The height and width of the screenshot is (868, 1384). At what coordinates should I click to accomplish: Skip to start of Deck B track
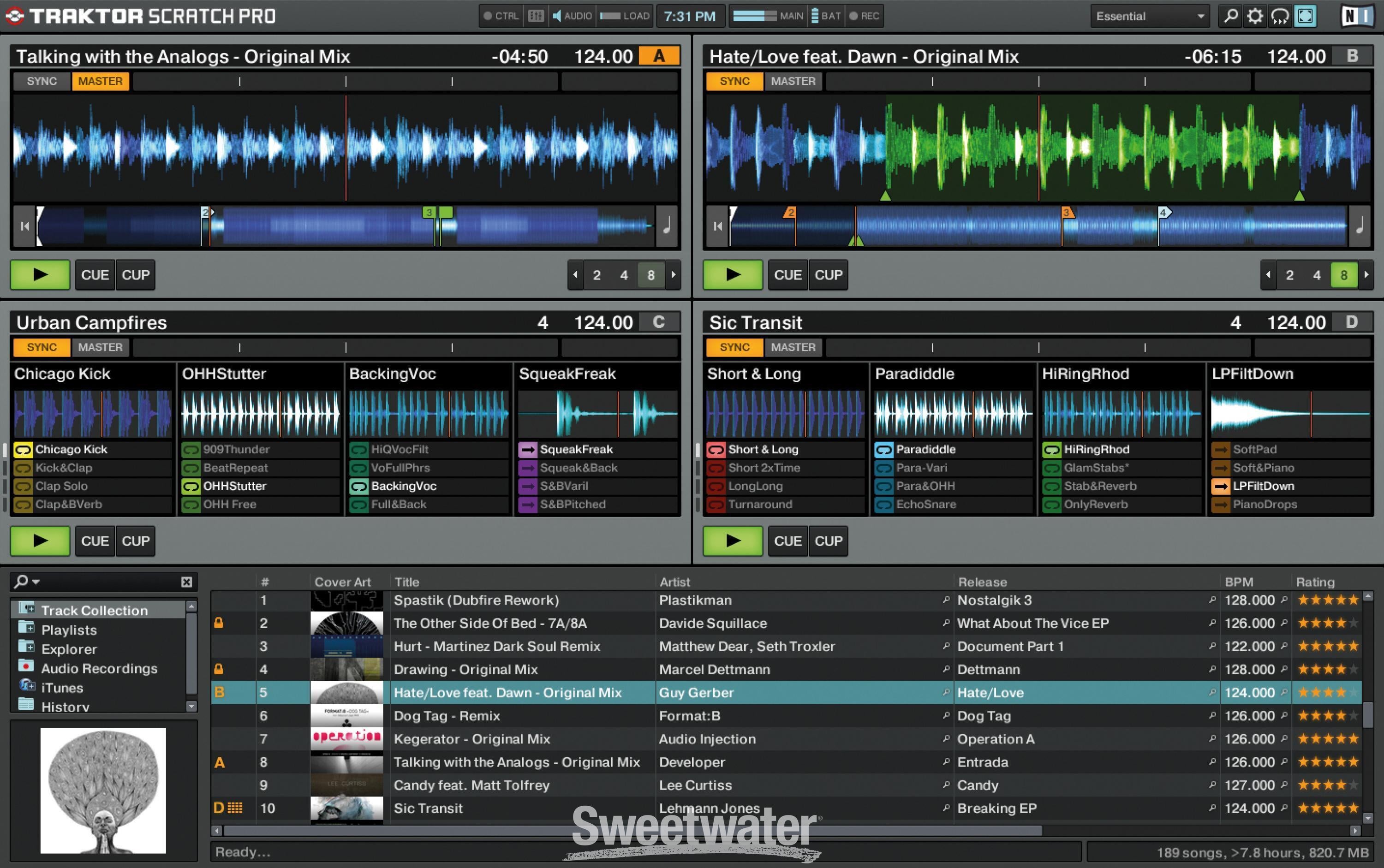(x=717, y=226)
